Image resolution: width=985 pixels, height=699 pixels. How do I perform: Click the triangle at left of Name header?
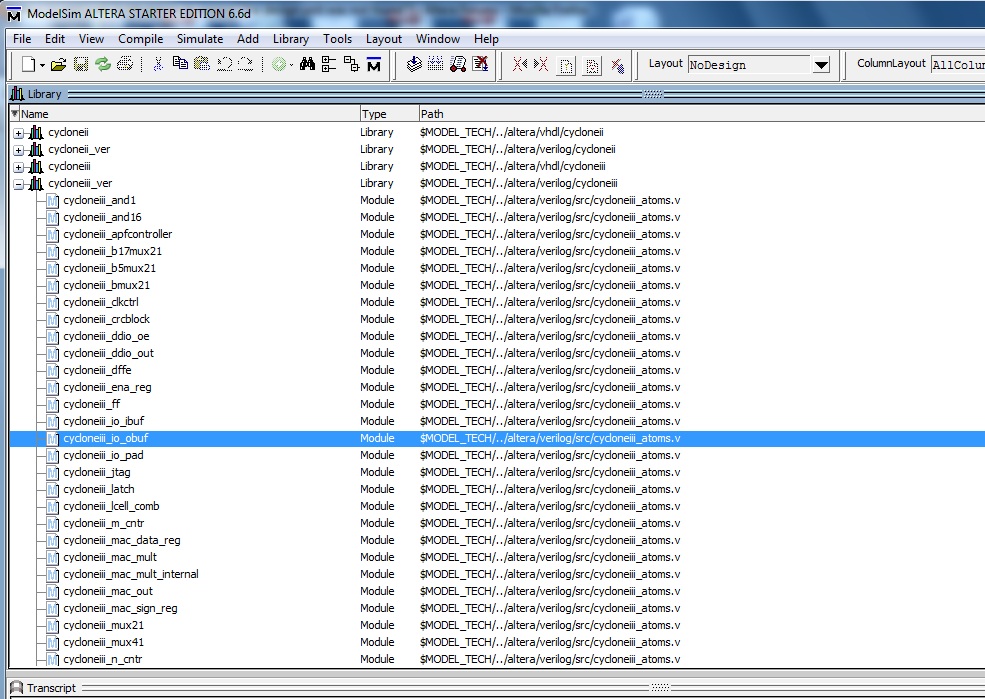(x=14, y=114)
